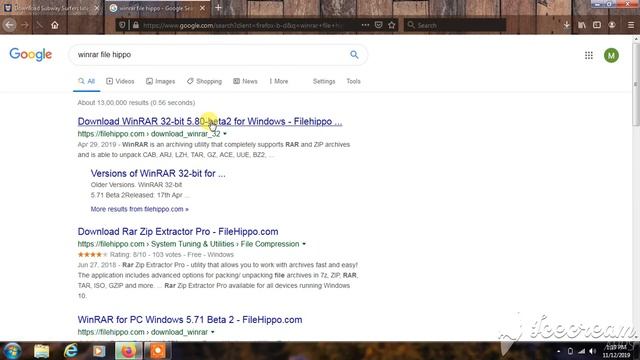Open network signal tray icon
This screenshot has height=360, width=640.
click(582, 351)
